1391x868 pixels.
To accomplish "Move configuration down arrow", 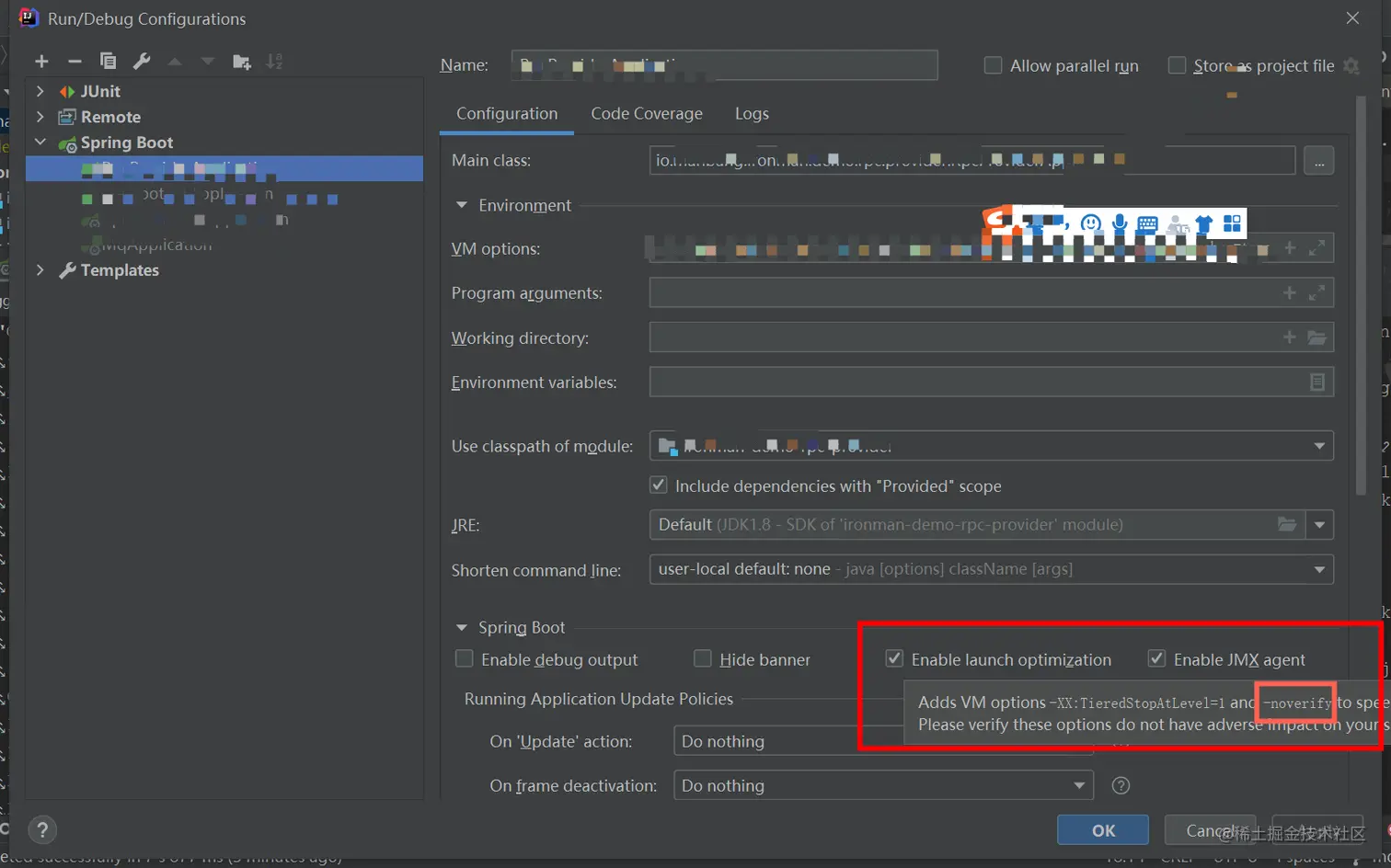I will pyautogui.click(x=208, y=62).
